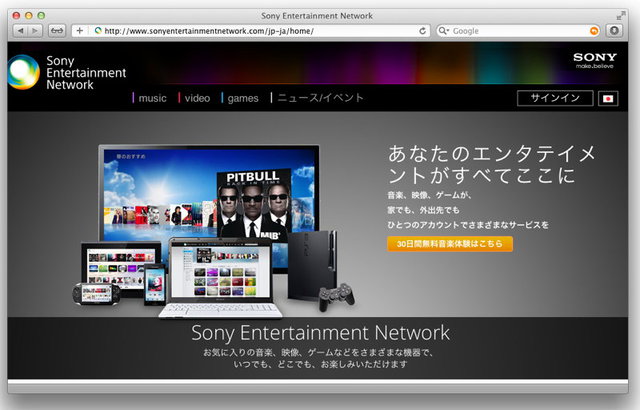This screenshot has height=410, width=640.
Task: Reload the page with the refresh icon
Action: pos(422,31)
